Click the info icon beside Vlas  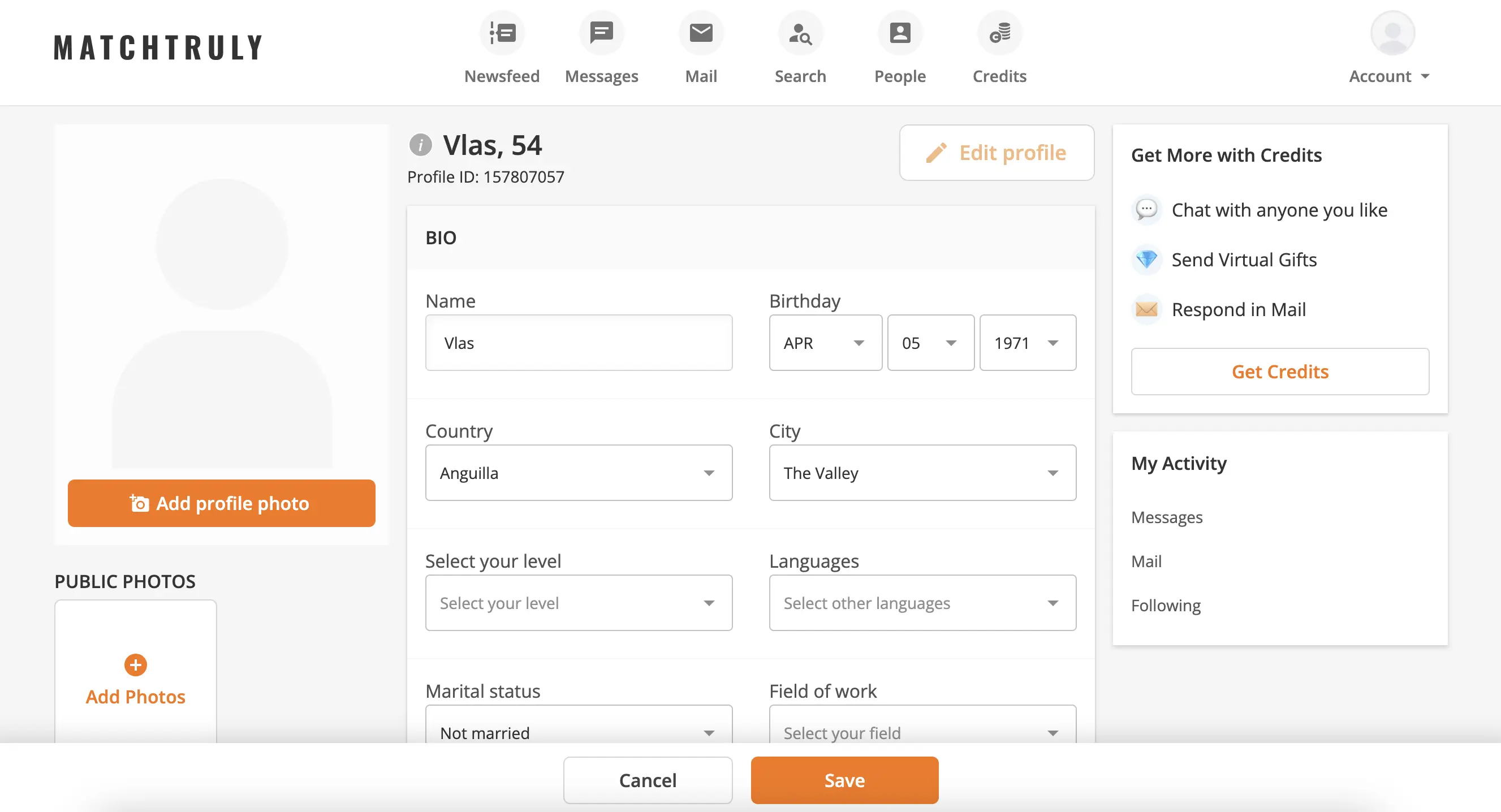(420, 145)
